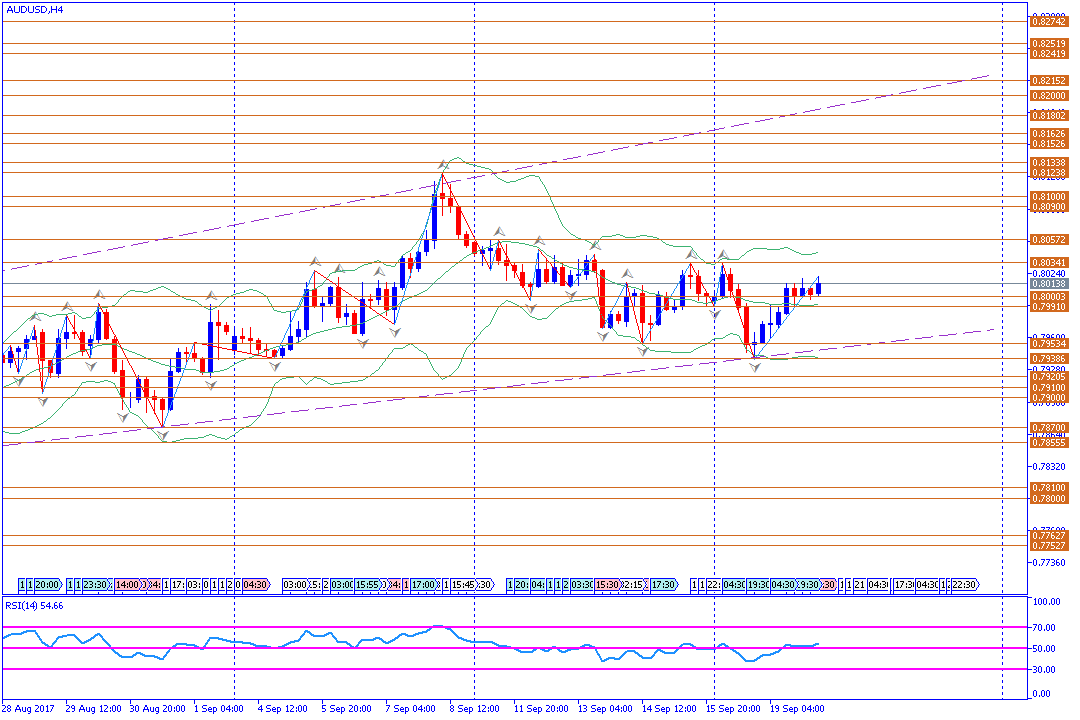Click the 28 Aug 2017 date label
Image resolution: width=1080 pixels, height=720 pixels.
pyautogui.click(x=28, y=708)
